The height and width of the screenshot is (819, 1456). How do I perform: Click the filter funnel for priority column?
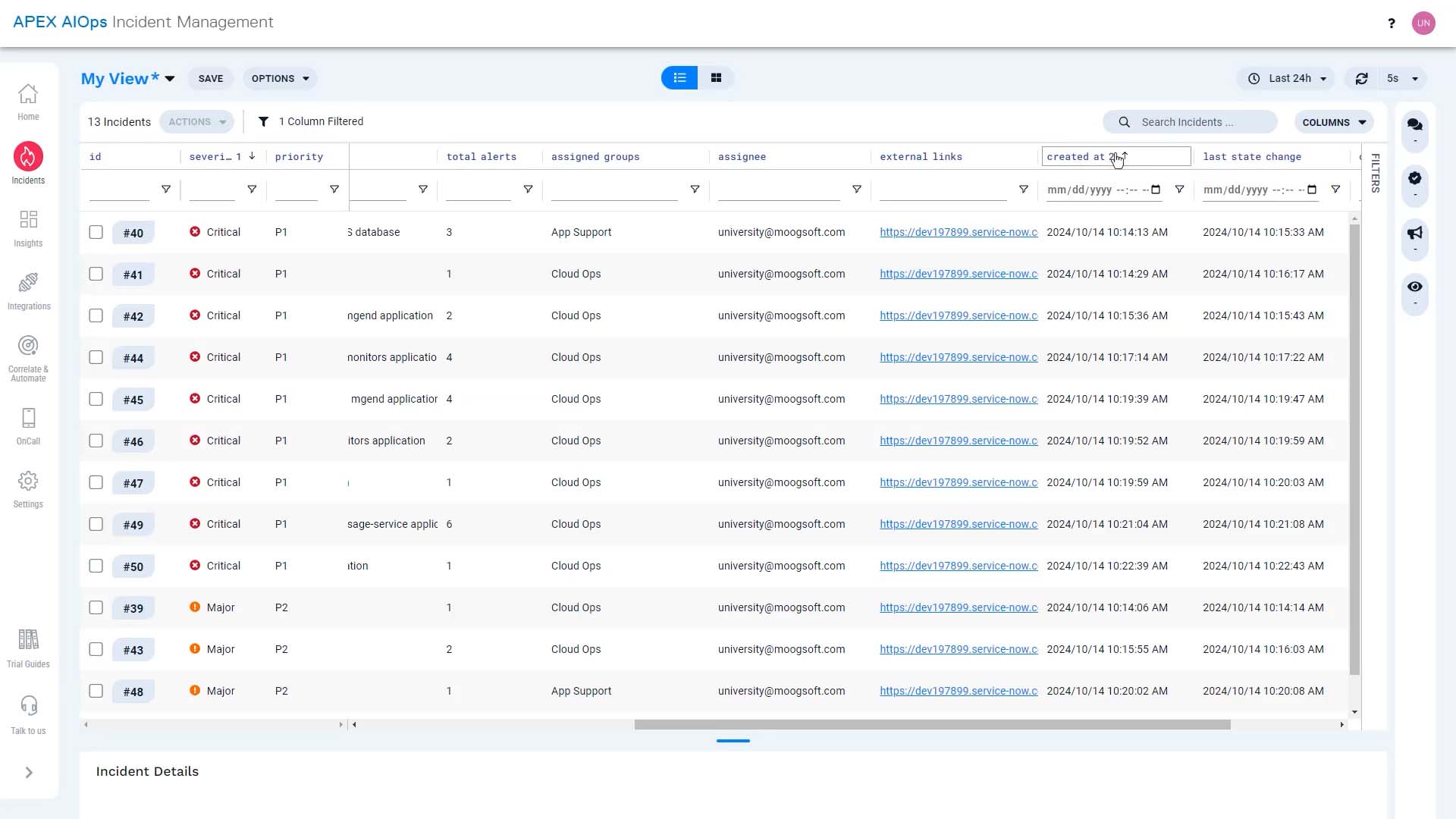coord(334,190)
